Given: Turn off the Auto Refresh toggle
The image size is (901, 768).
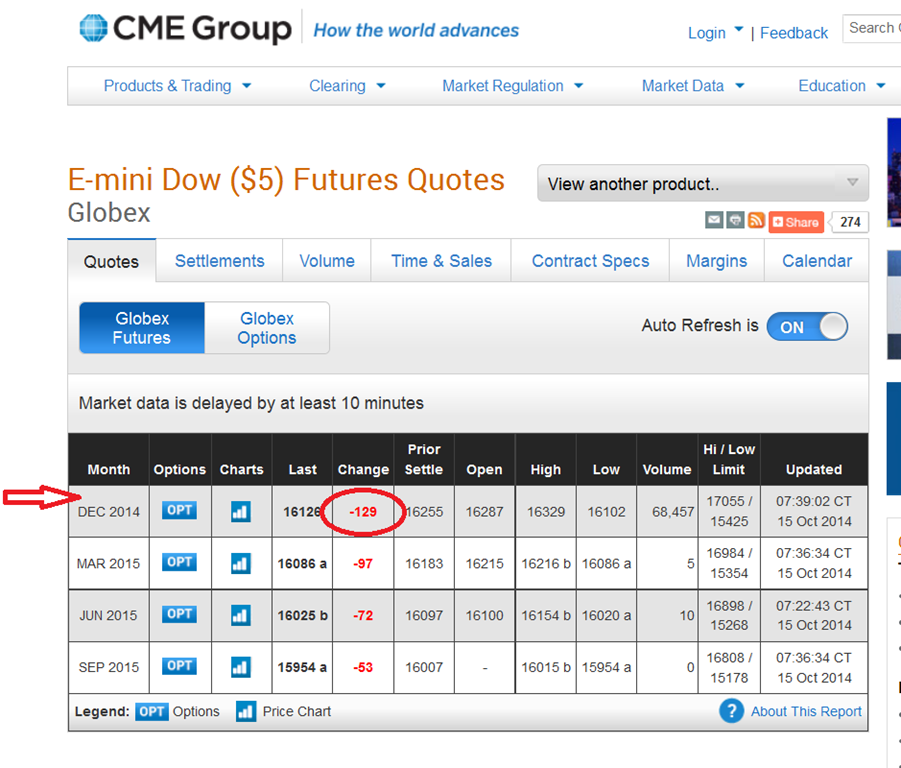Looking at the screenshot, I should coord(807,327).
